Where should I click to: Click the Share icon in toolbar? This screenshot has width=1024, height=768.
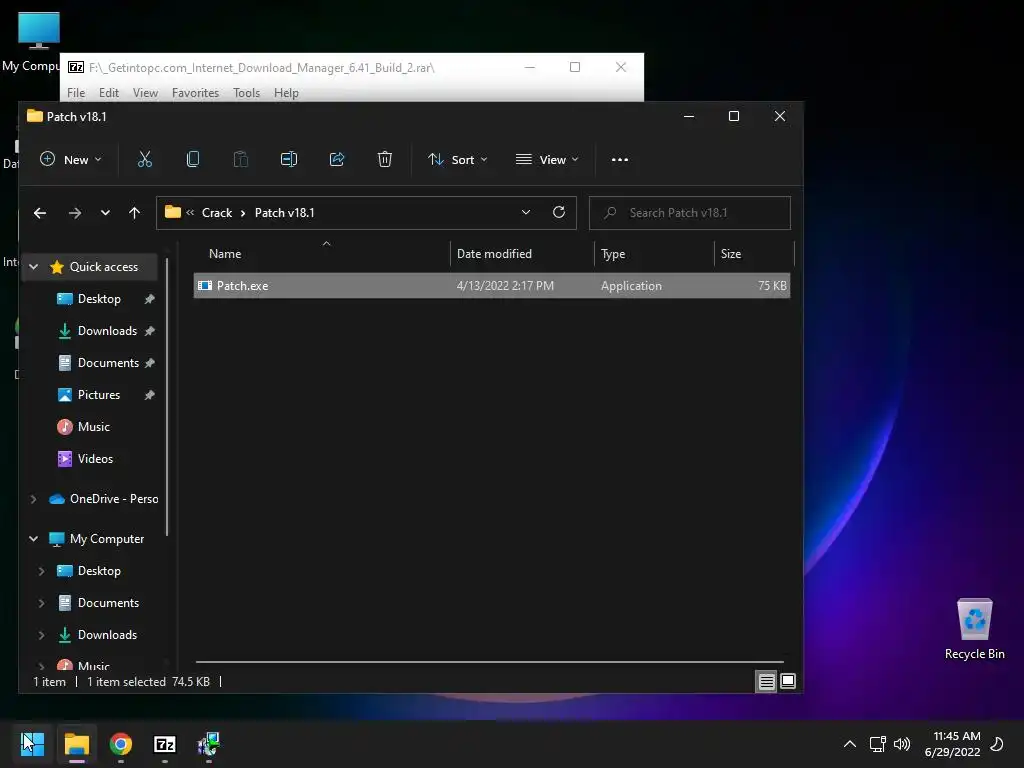[337, 159]
